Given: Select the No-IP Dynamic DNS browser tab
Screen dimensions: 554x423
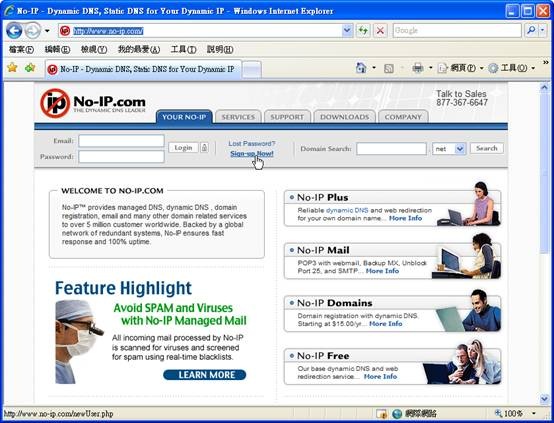Looking at the screenshot, I should [143, 69].
